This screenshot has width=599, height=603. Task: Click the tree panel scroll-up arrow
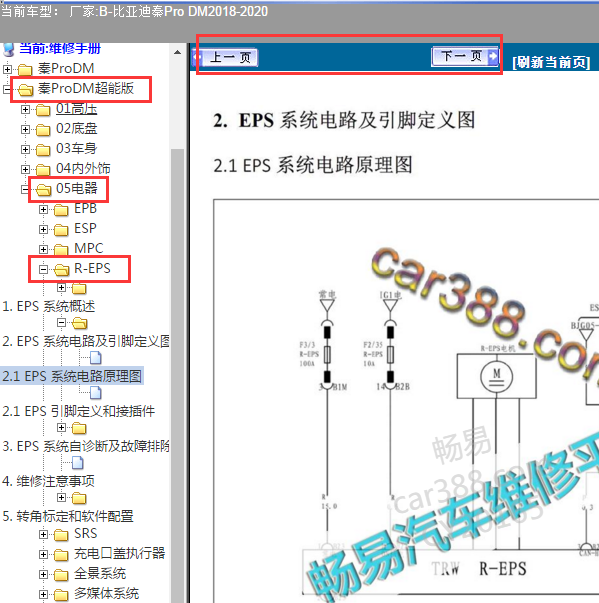click(177, 52)
